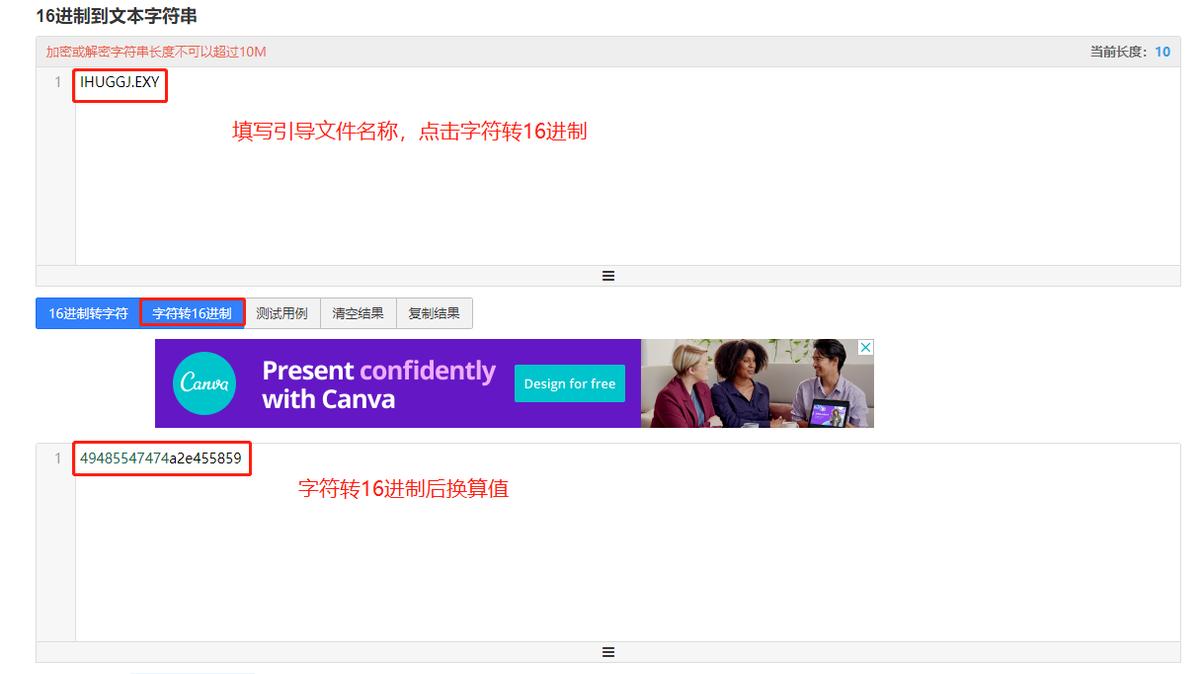Click the 16进制到文本字符串 page heading
The height and width of the screenshot is (674, 1200).
(117, 16)
